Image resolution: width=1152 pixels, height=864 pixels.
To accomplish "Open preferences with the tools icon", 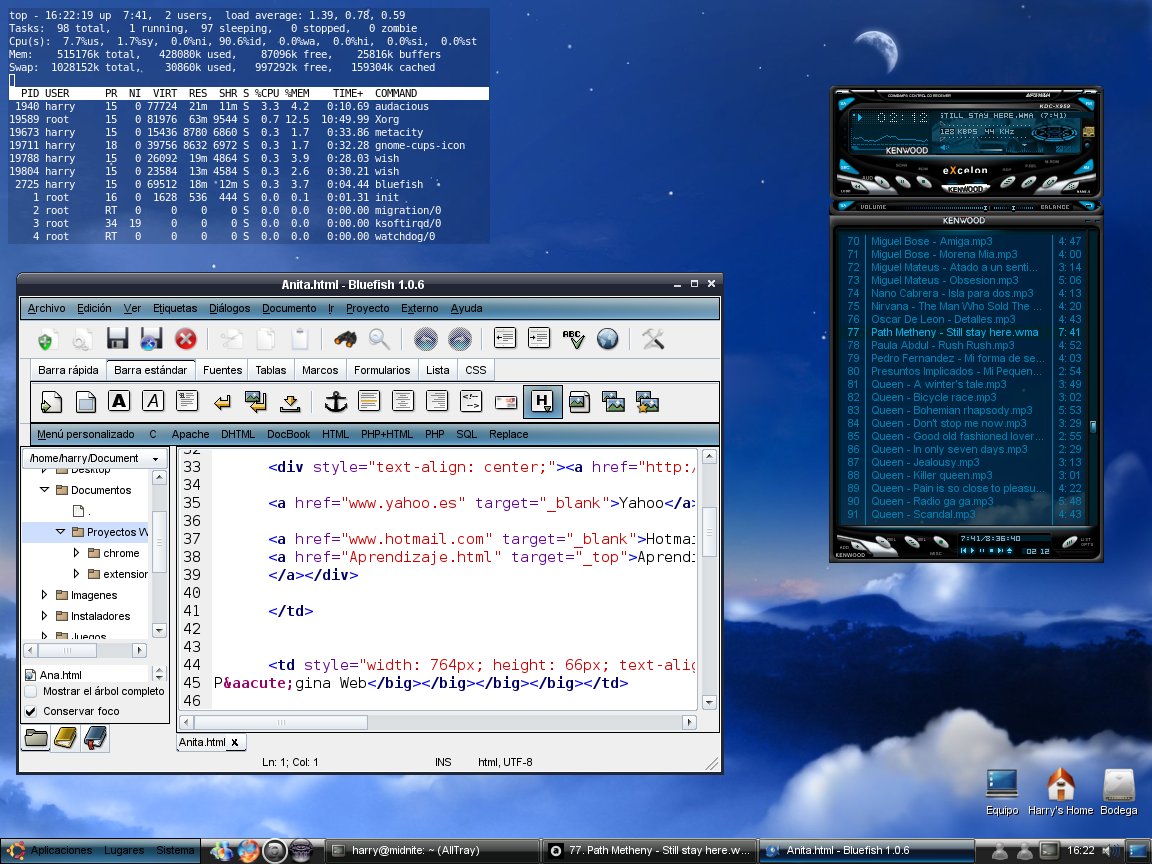I will (x=653, y=339).
